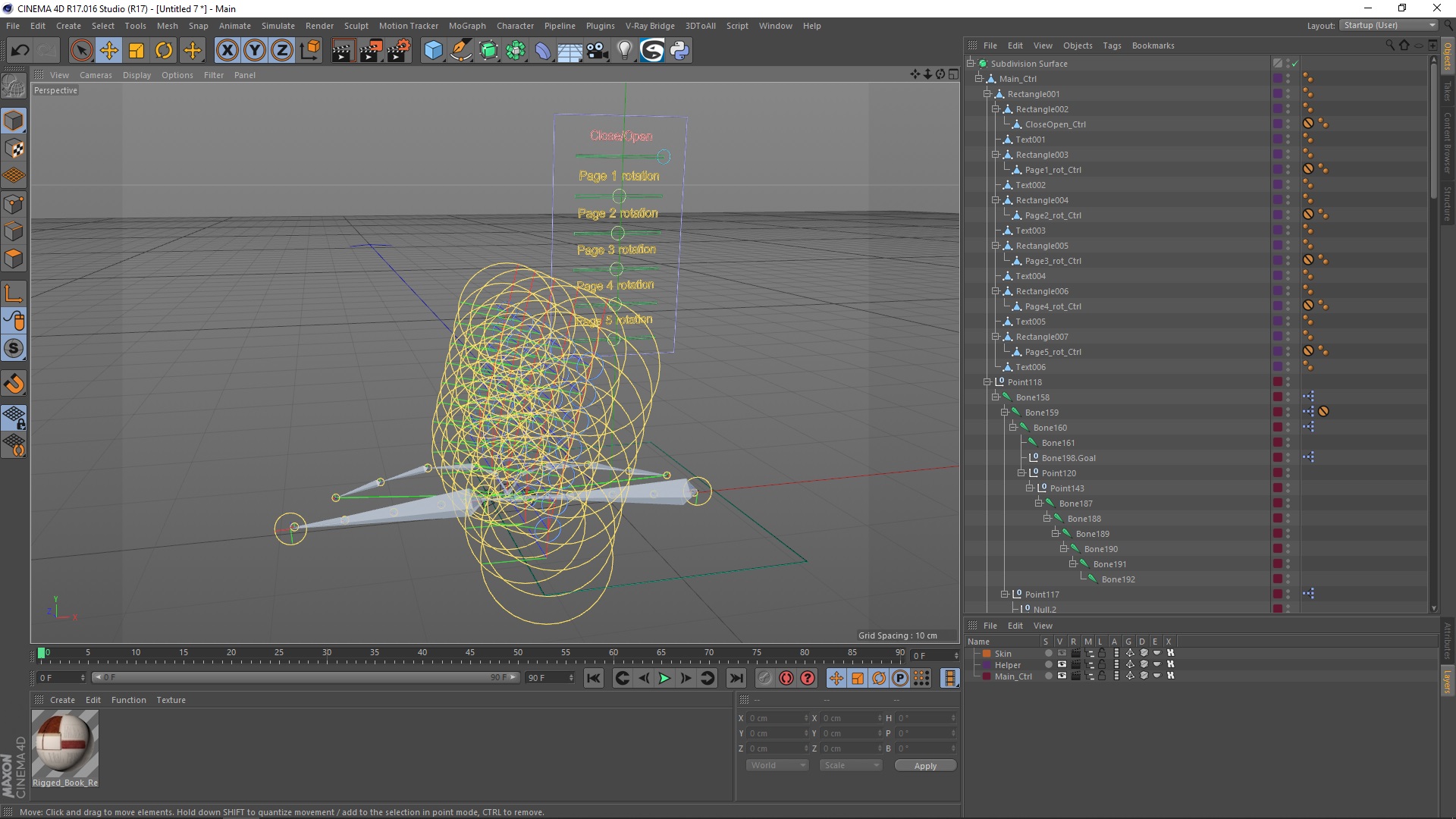
Task: Click the Skin layer color swatch
Action: [x=987, y=654]
